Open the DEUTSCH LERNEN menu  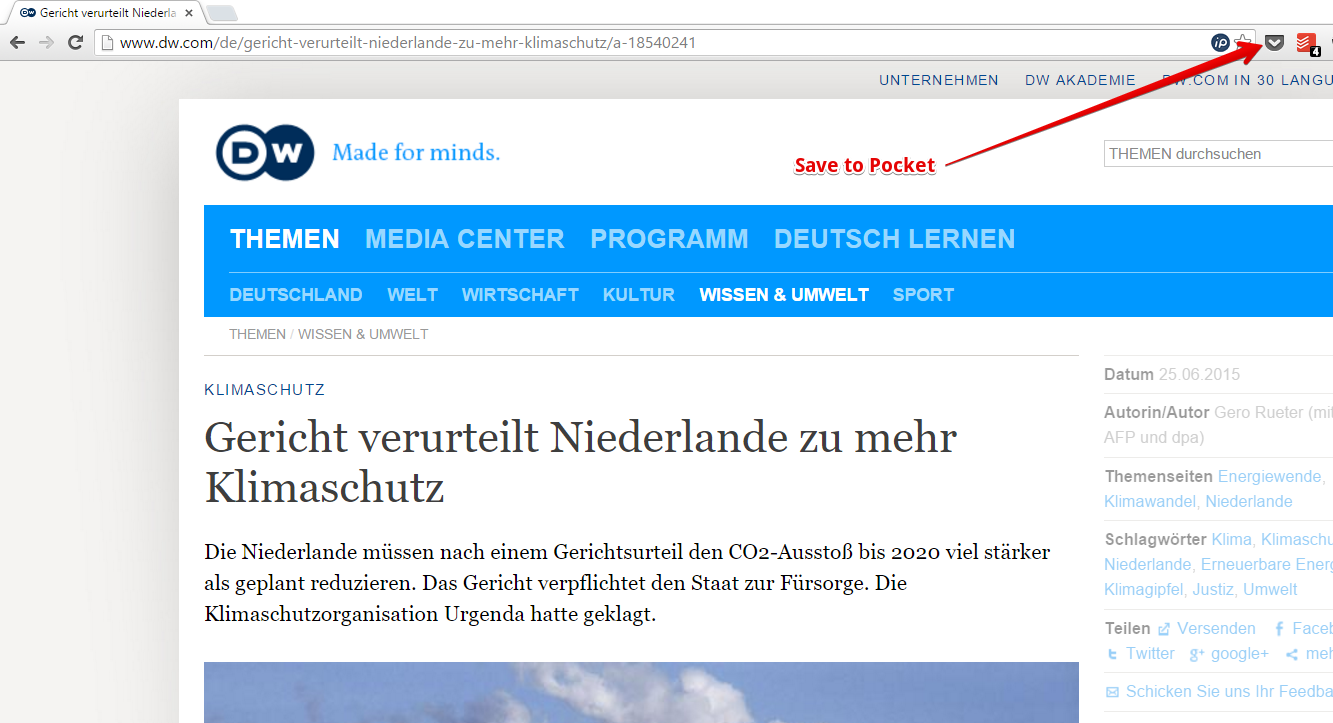pos(894,239)
